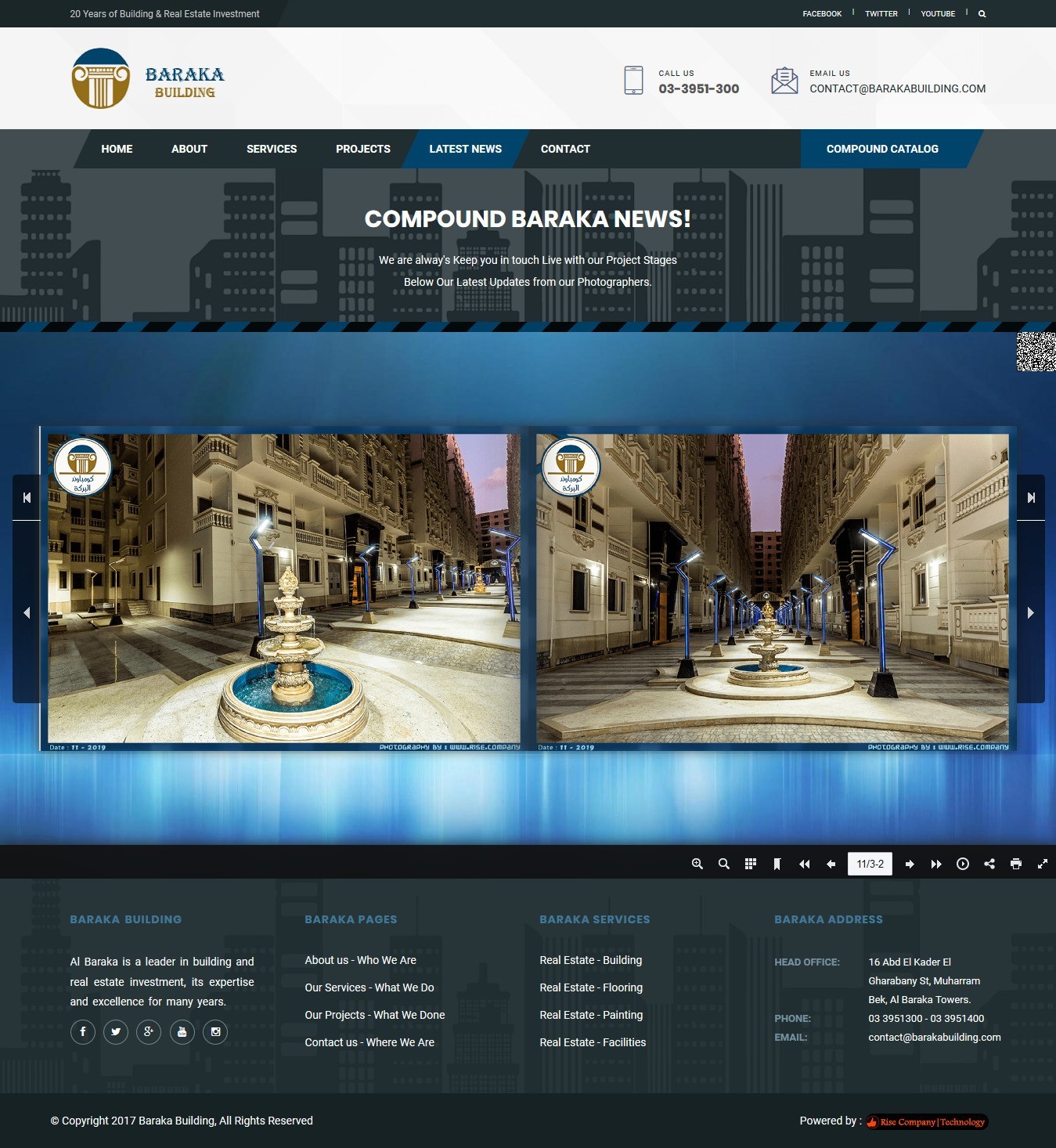Viewport: 1056px width, 1148px height.
Task: Click footer email contact@barakabuilding.com
Action: [935, 1037]
